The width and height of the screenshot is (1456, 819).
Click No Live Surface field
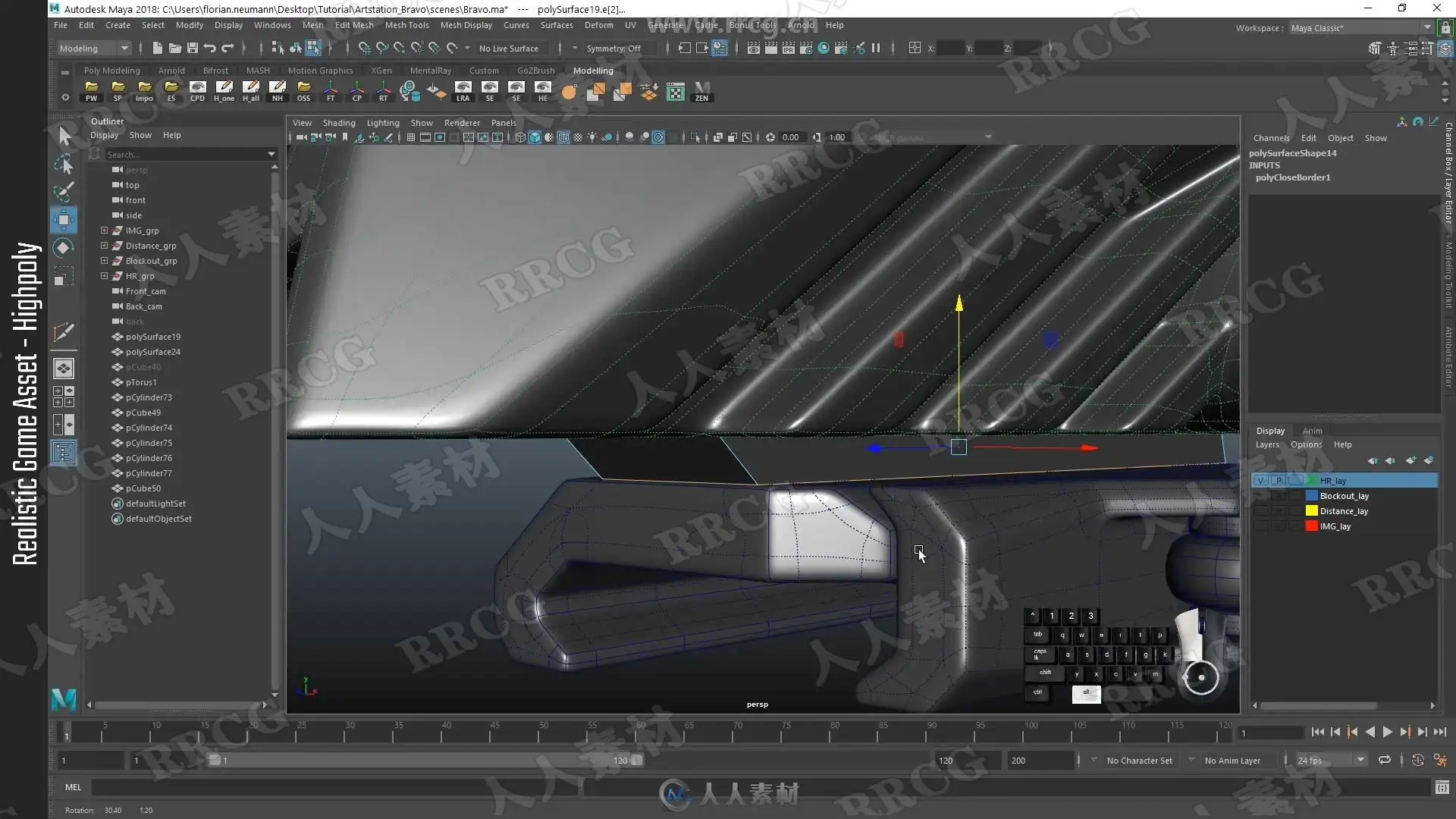pyautogui.click(x=509, y=48)
